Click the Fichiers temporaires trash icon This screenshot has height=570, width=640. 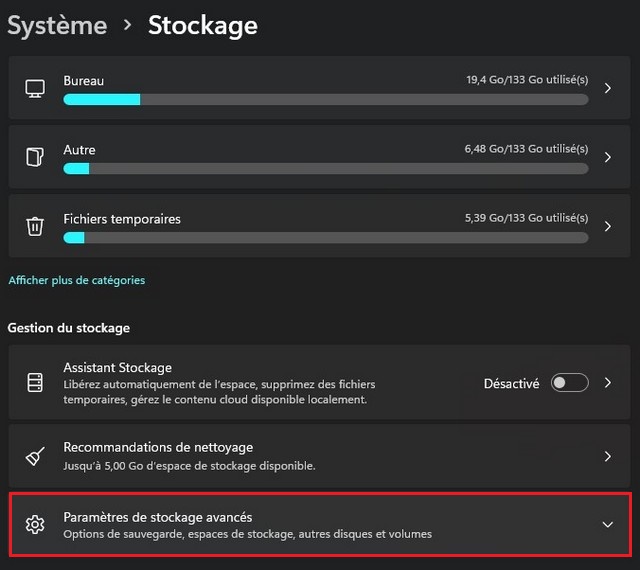(x=35, y=226)
